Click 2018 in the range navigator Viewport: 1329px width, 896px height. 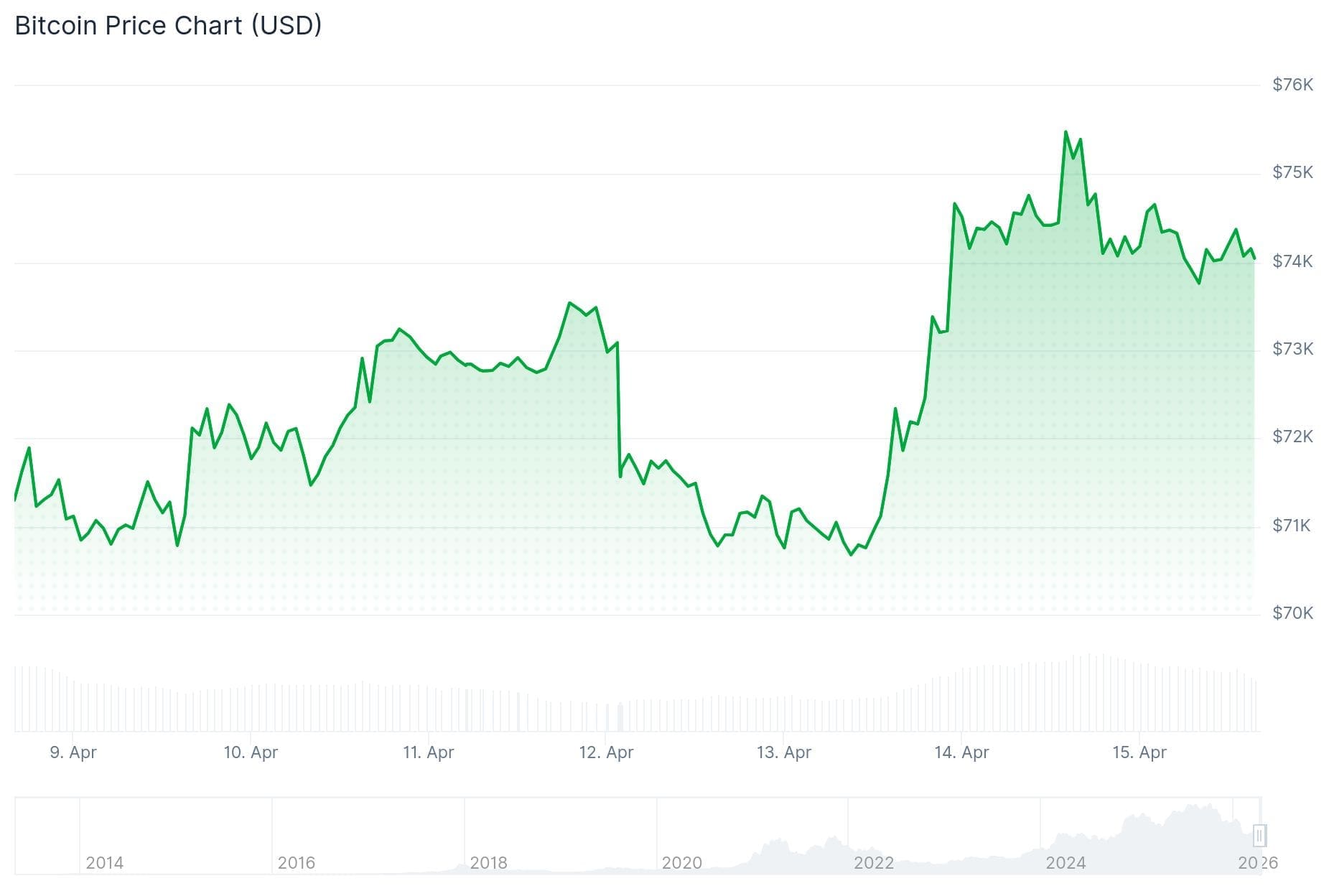[x=488, y=863]
